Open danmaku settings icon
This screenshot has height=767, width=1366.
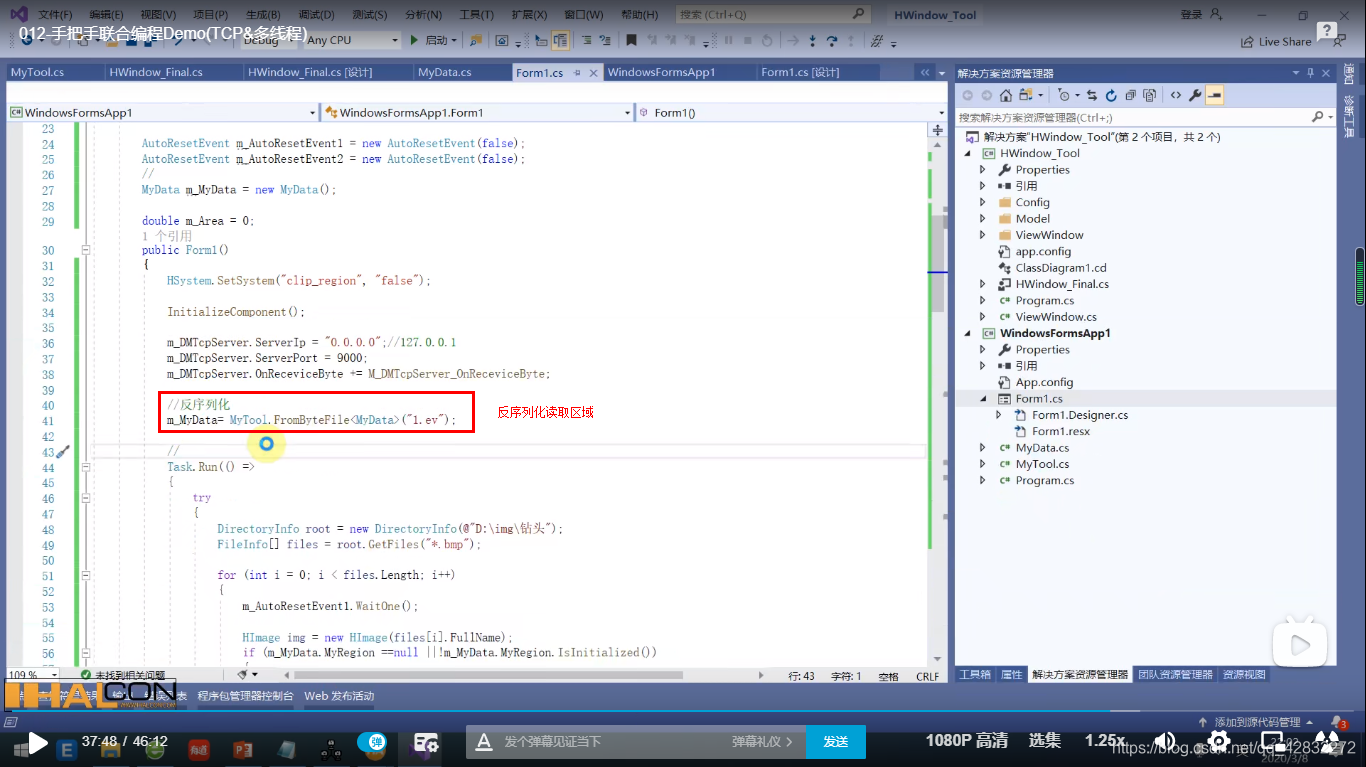(x=427, y=742)
